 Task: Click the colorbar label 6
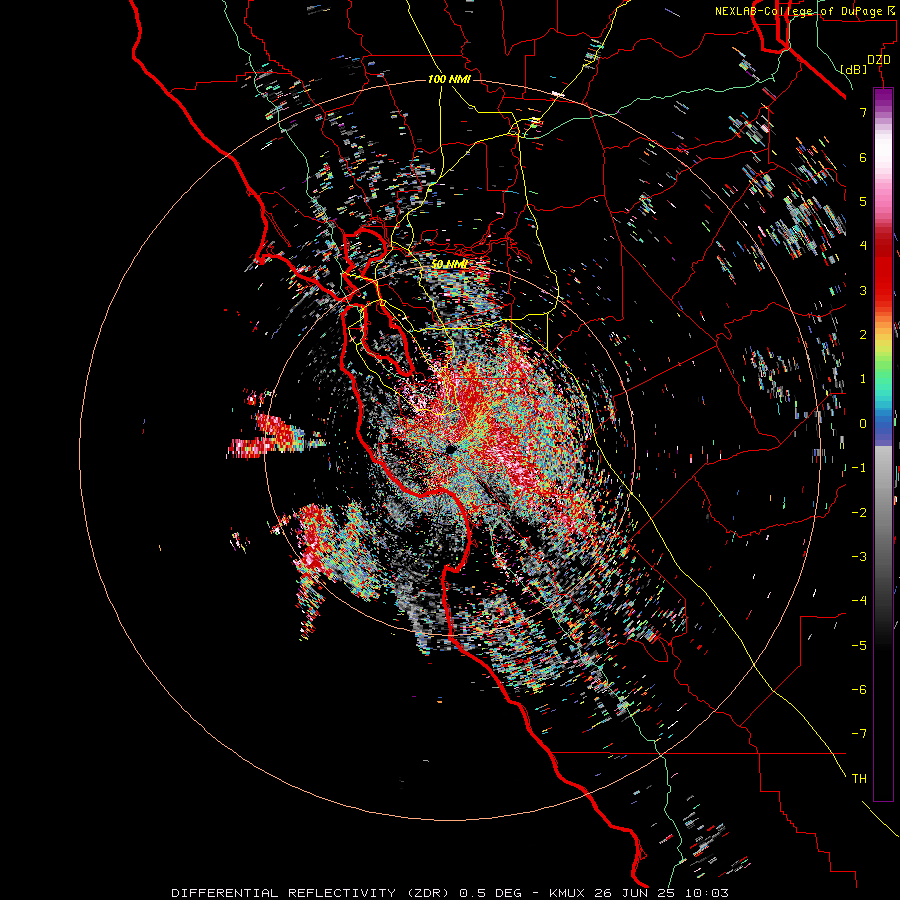click(863, 157)
